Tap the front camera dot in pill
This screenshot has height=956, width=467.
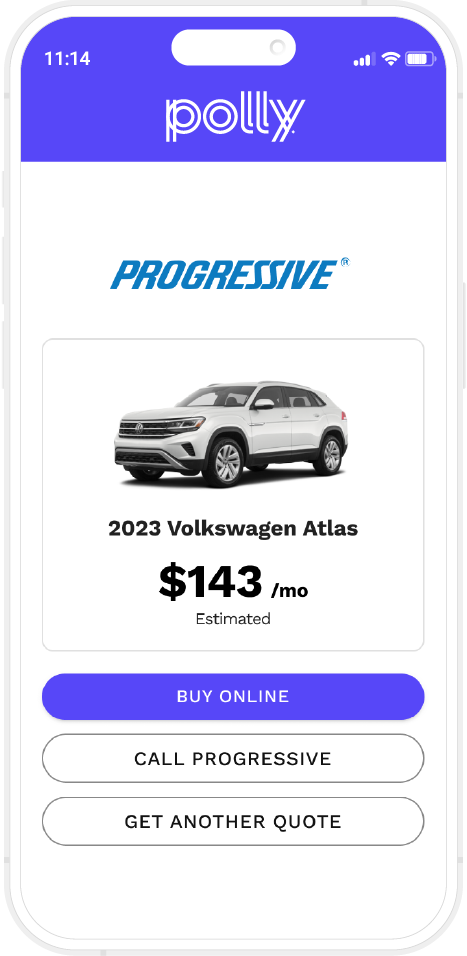coord(277,47)
